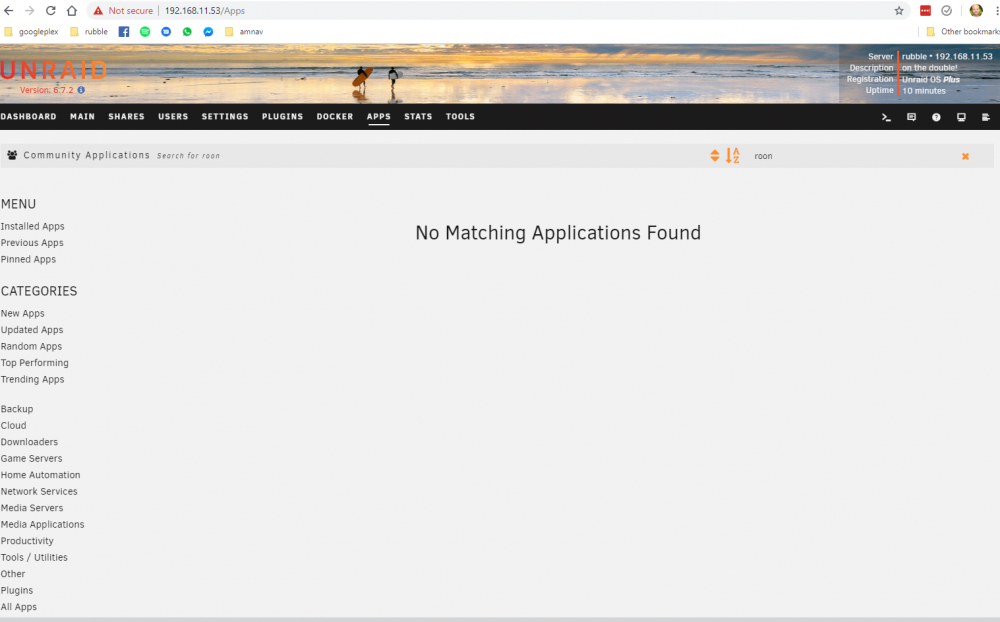Viewport: 1000px width, 622px height.
Task: Click the browser forward arrow
Action: (29, 11)
